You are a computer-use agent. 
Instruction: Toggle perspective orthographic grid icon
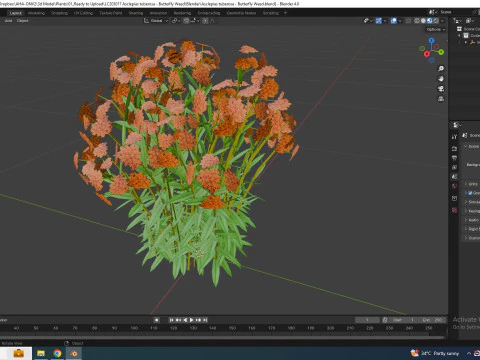point(441,99)
